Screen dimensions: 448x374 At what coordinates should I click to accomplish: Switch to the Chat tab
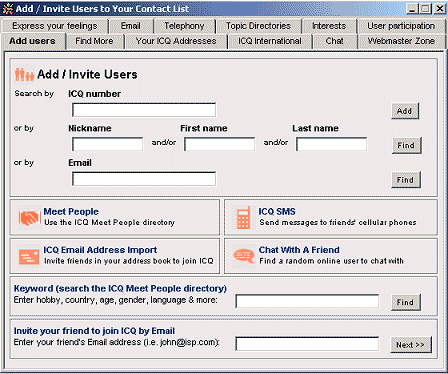334,41
